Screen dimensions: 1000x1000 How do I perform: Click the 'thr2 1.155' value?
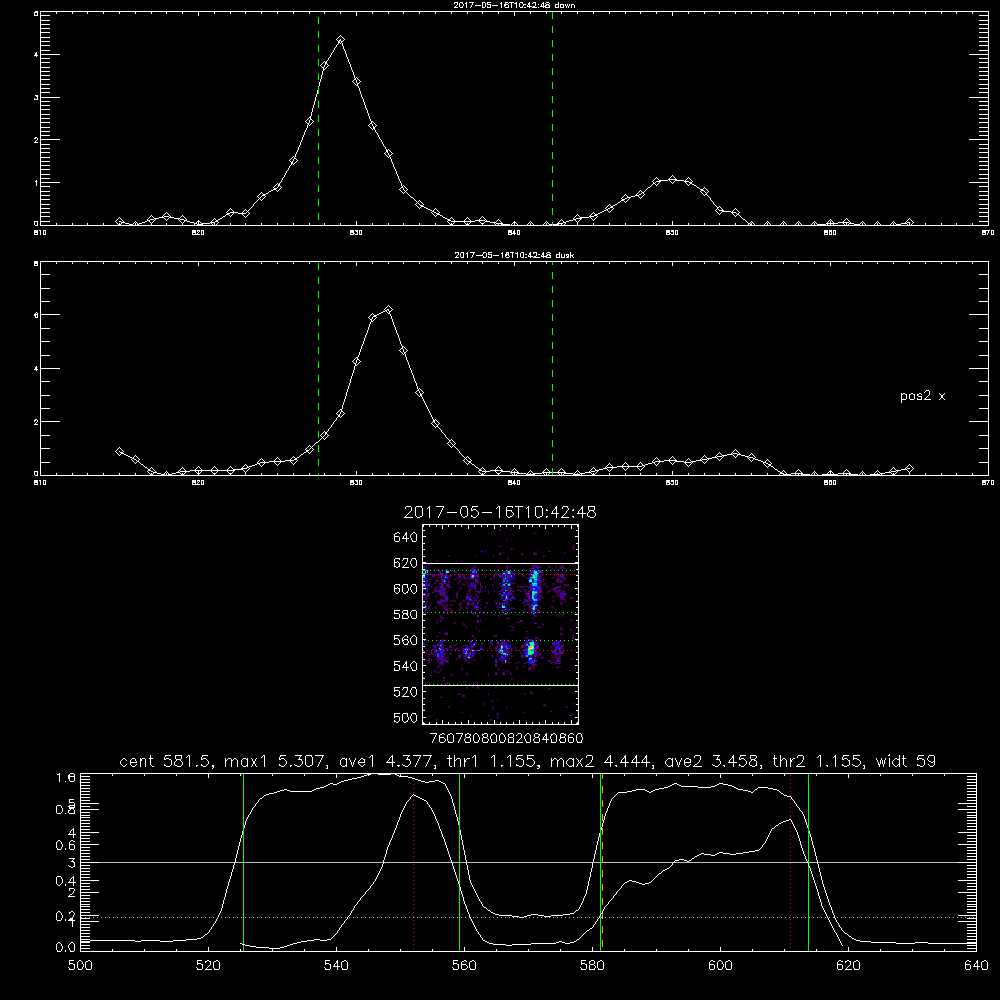click(x=818, y=761)
